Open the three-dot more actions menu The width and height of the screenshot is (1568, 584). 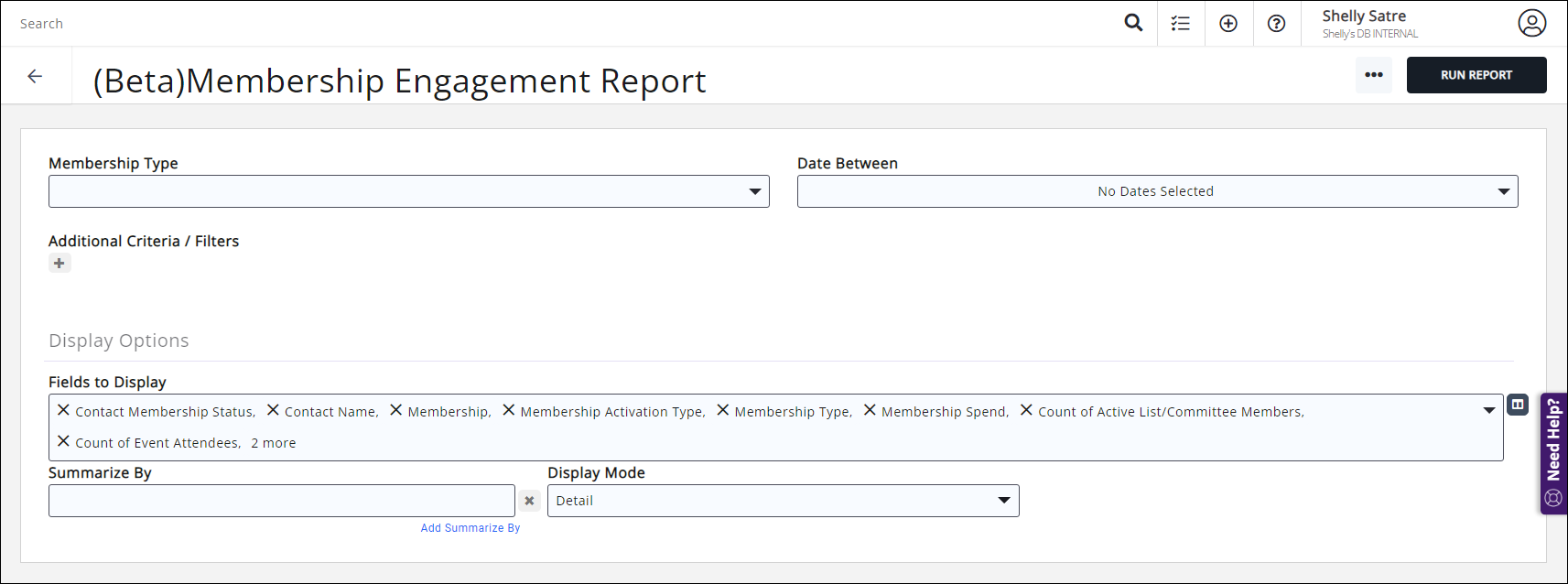tap(1374, 75)
